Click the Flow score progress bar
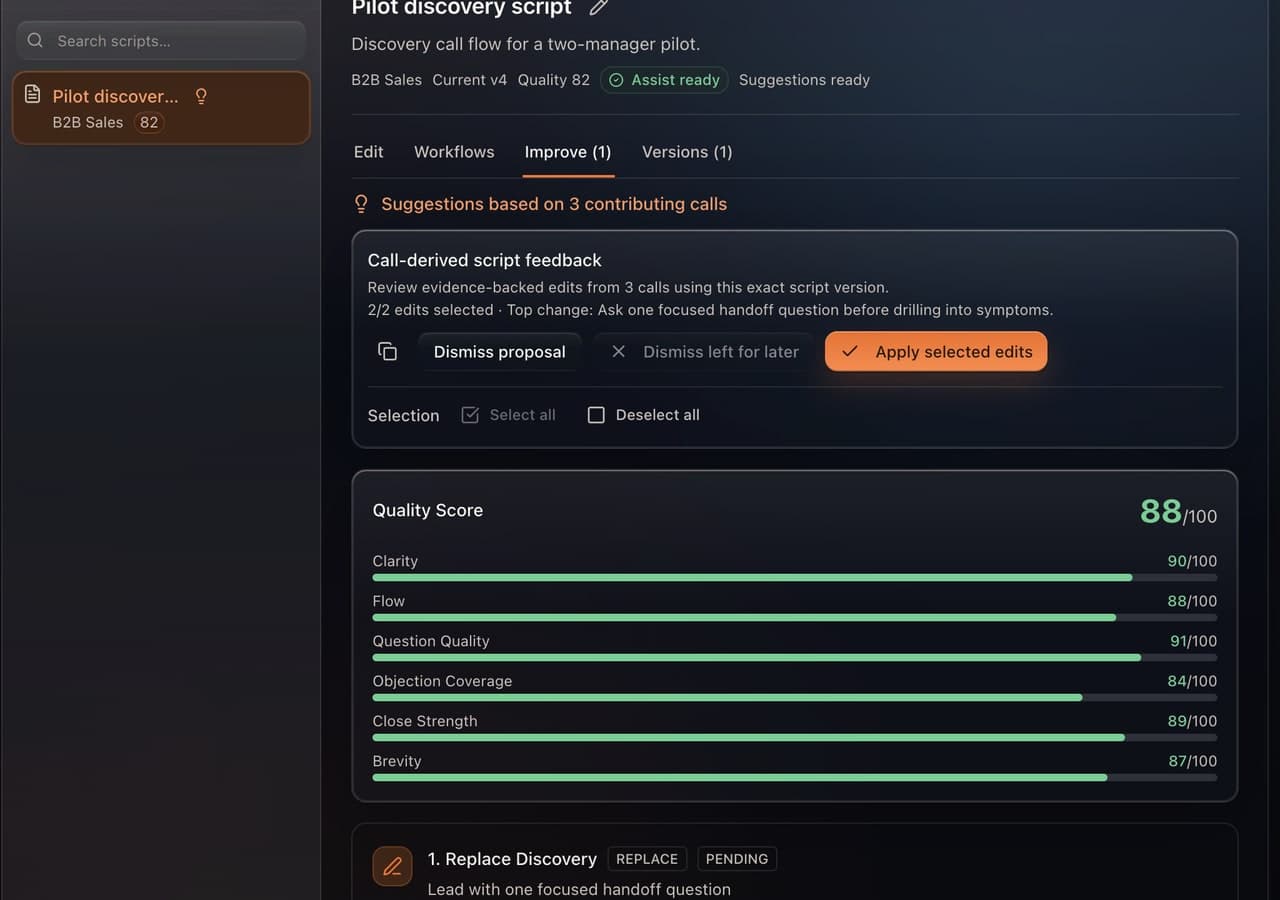Screen dimensions: 1280x900 click(x=795, y=618)
